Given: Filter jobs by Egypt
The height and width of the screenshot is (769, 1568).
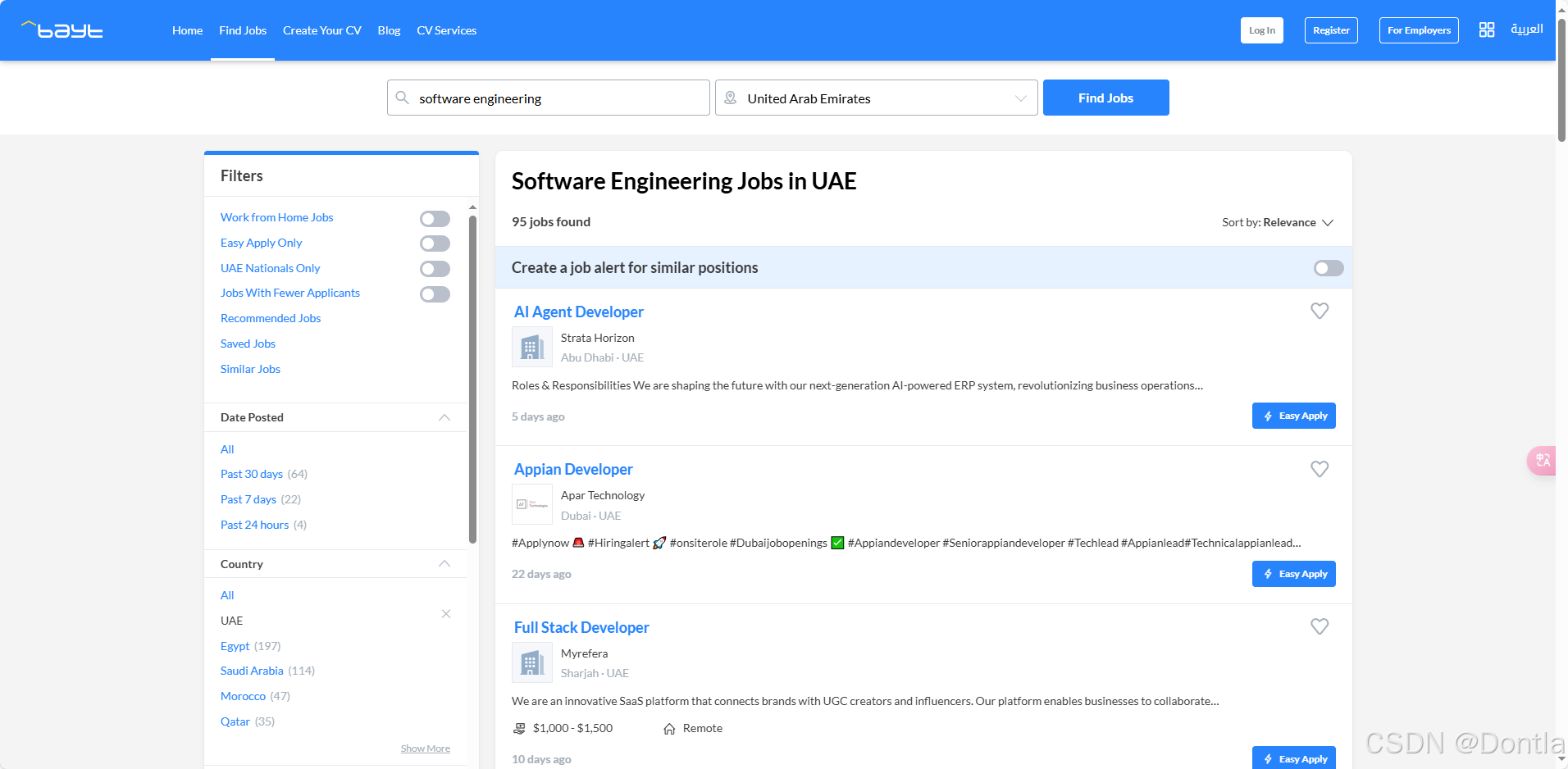Looking at the screenshot, I should (x=235, y=646).
